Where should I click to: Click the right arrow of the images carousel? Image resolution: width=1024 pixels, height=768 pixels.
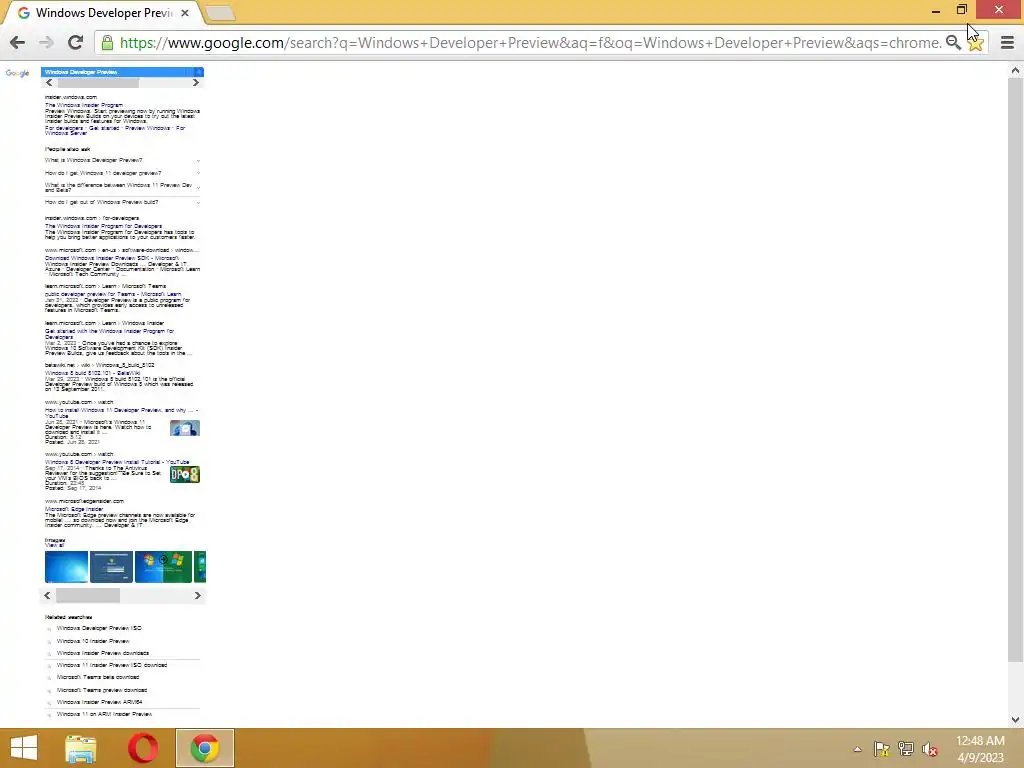197,596
